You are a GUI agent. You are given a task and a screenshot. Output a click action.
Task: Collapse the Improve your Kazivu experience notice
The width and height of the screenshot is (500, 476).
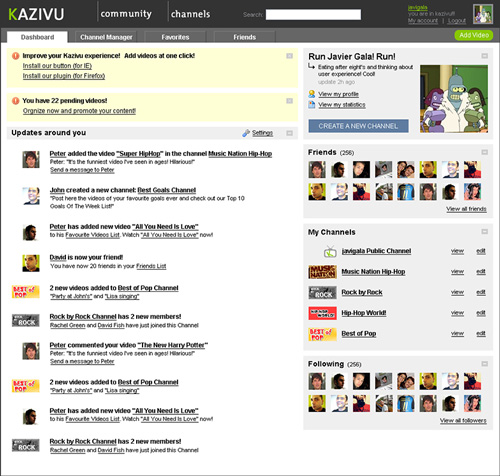point(289,56)
